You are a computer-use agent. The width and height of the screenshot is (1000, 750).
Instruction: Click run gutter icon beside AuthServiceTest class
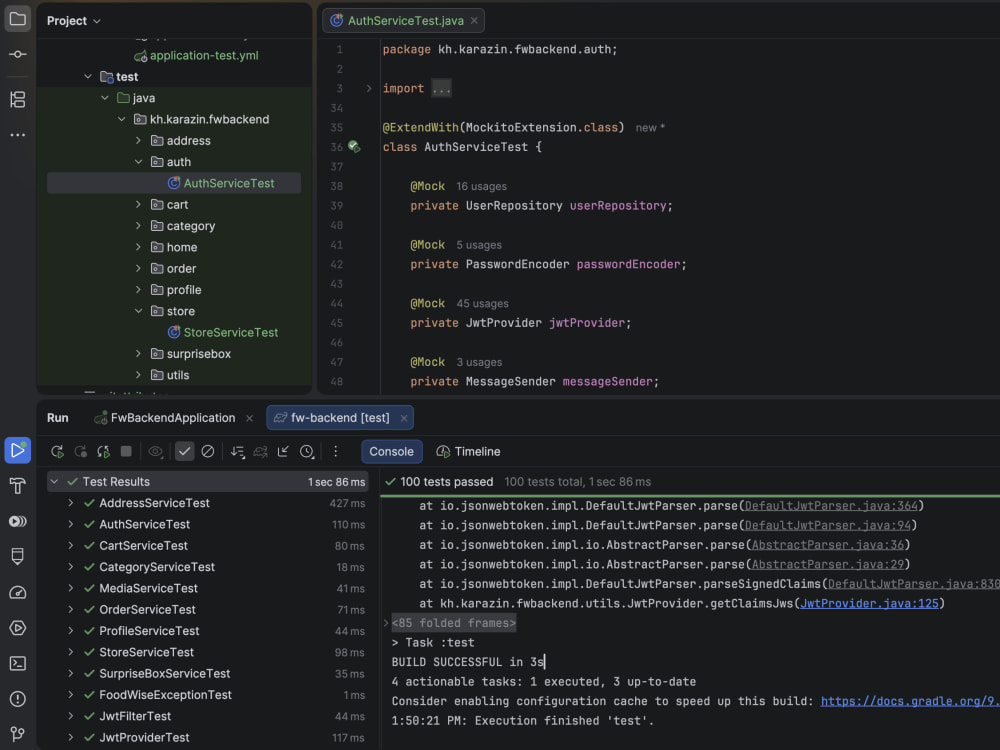coord(354,147)
